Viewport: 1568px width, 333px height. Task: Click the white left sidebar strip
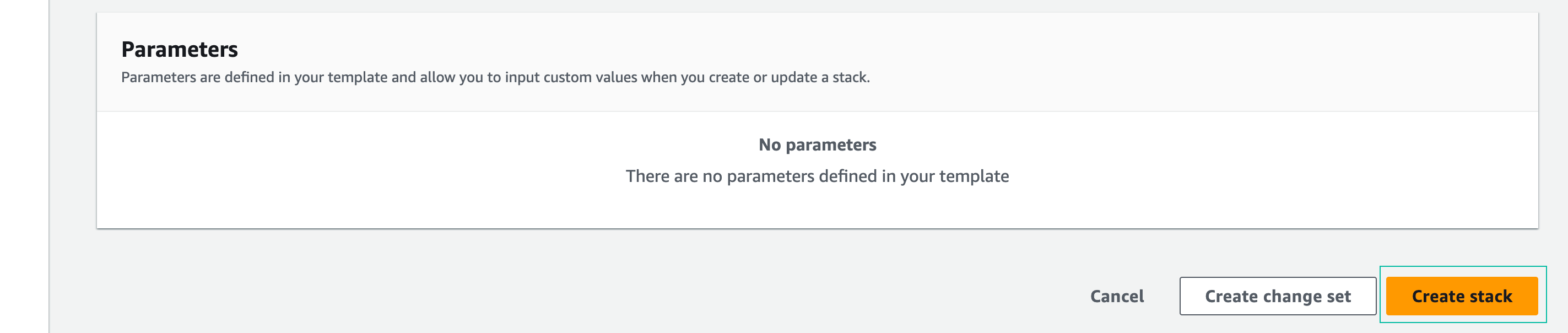[24, 164]
